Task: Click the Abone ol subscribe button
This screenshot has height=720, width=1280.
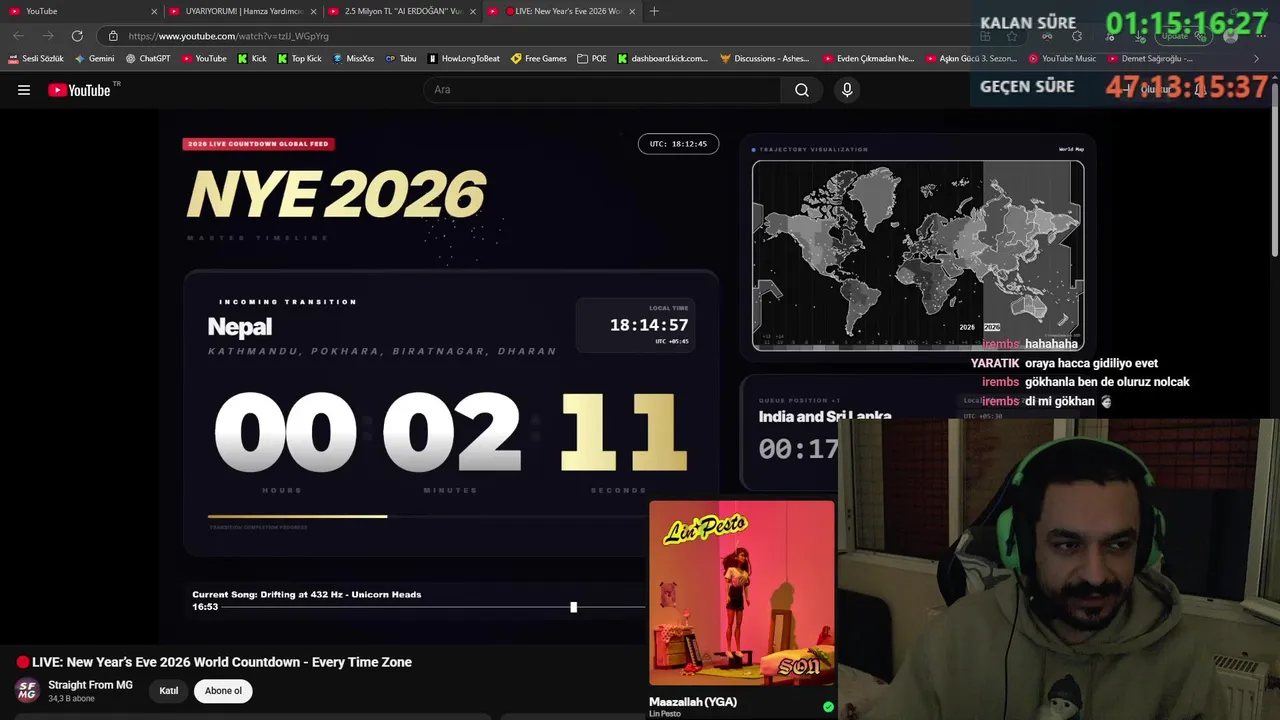Action: (x=223, y=691)
